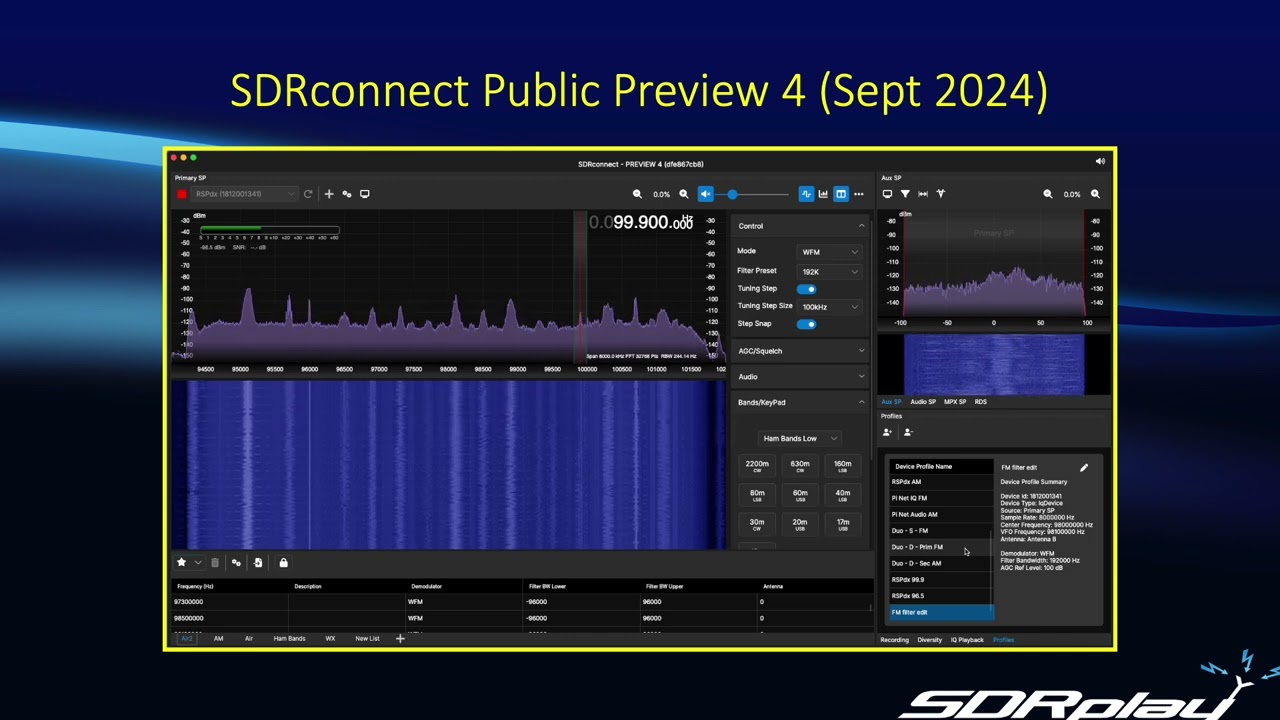Open the RSPdx device selection dropdown
The image size is (1280, 720).
[x=244, y=194]
